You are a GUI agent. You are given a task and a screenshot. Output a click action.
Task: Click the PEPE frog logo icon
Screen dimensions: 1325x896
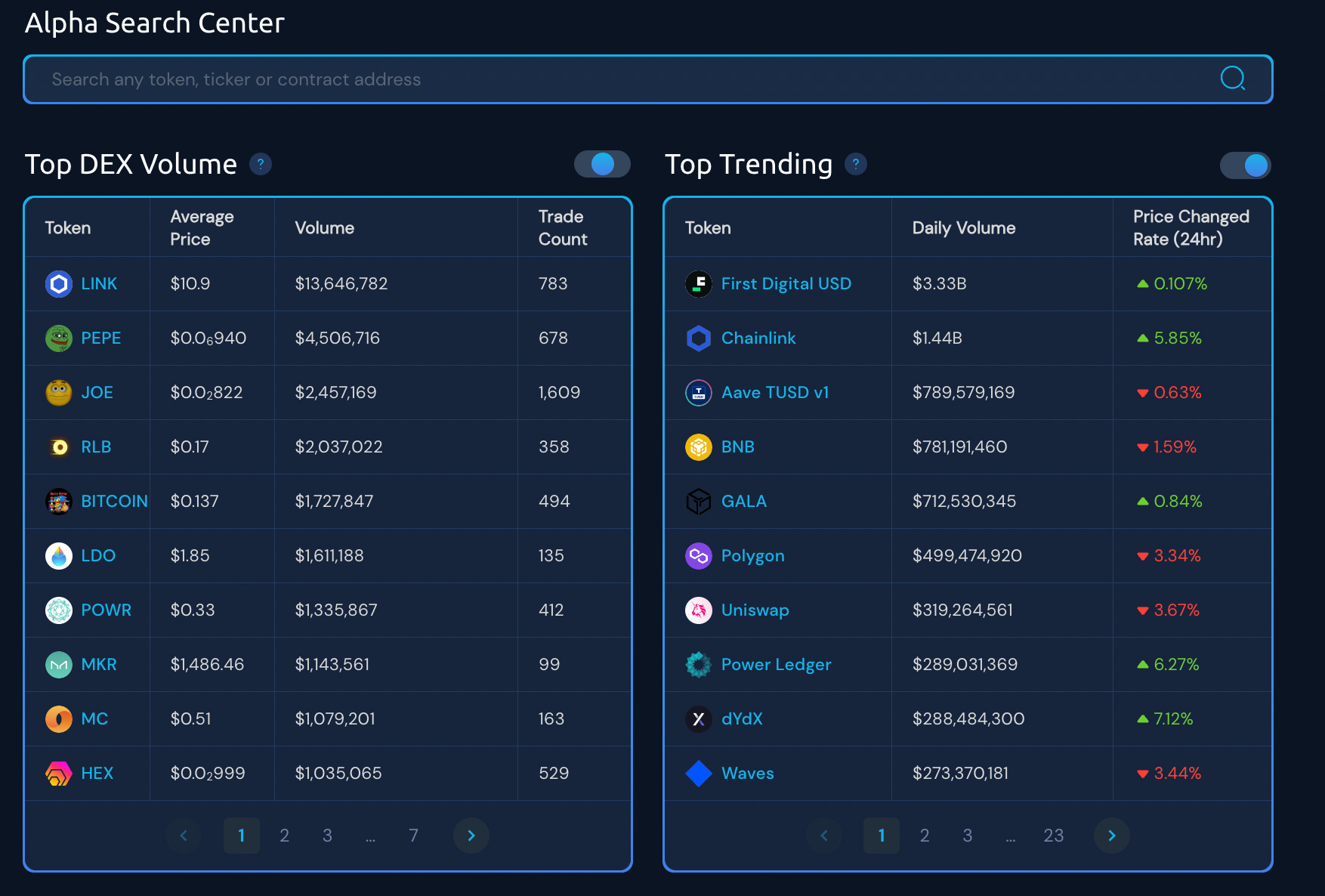59,338
